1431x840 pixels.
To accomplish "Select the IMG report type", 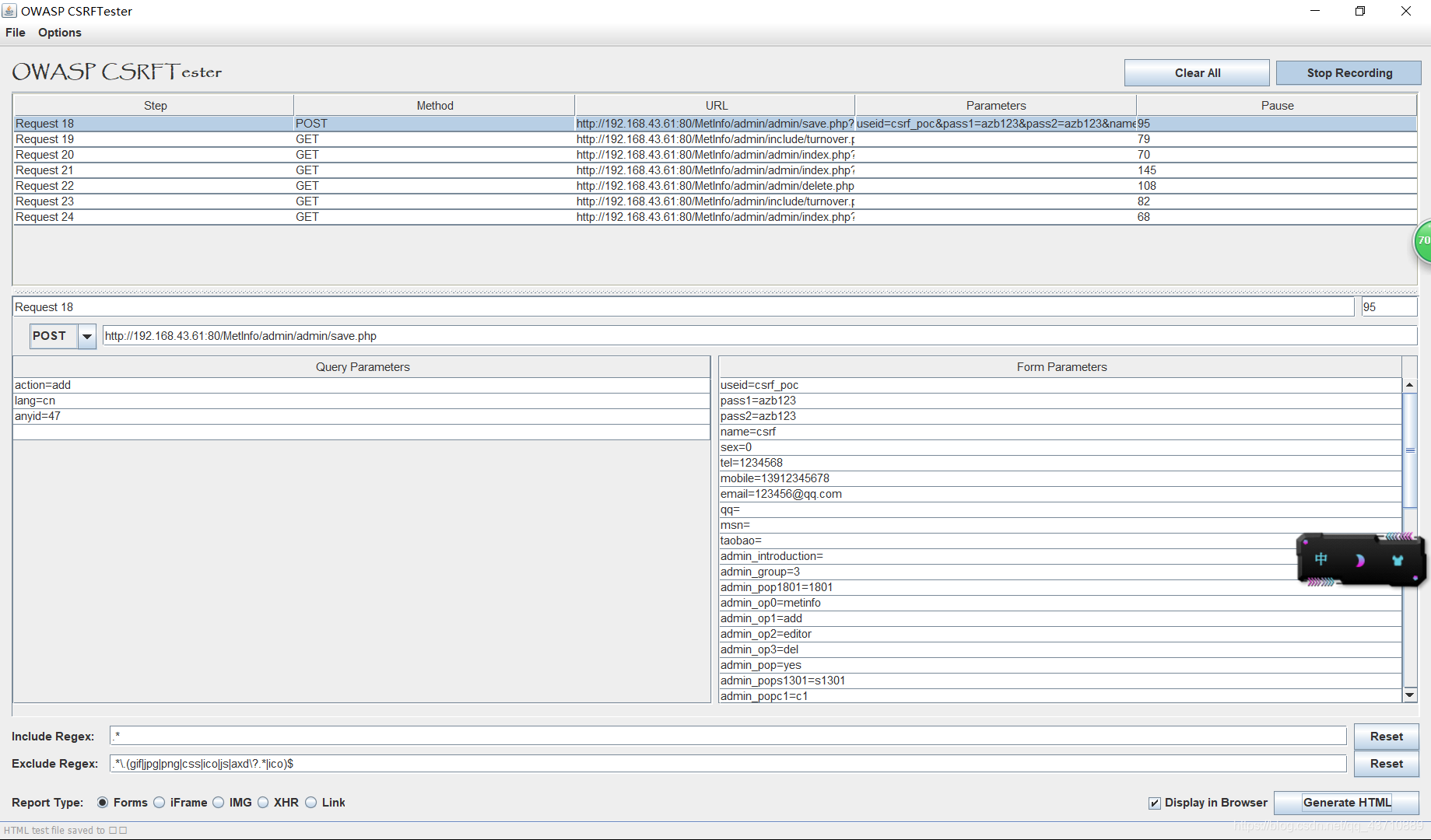I will [232, 803].
